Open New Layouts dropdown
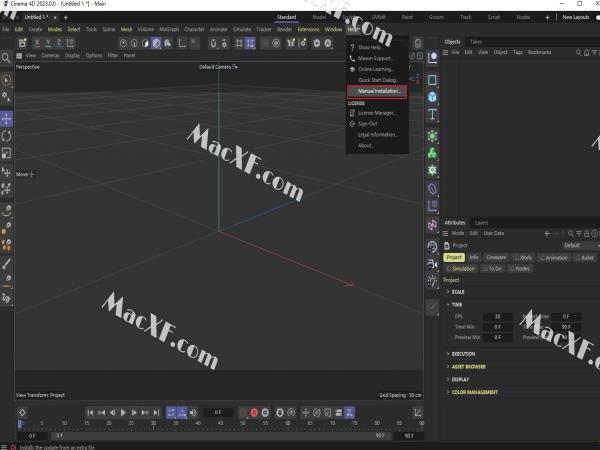This screenshot has height=450, width=600. [576, 17]
